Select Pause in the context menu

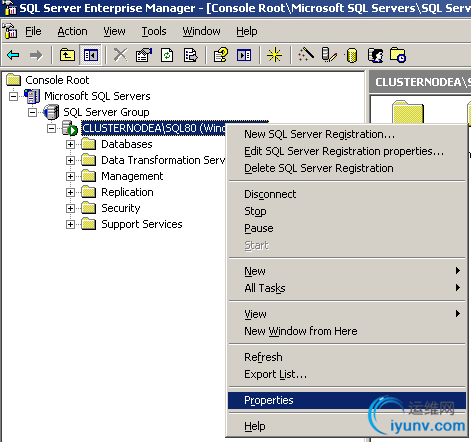click(347, 228)
